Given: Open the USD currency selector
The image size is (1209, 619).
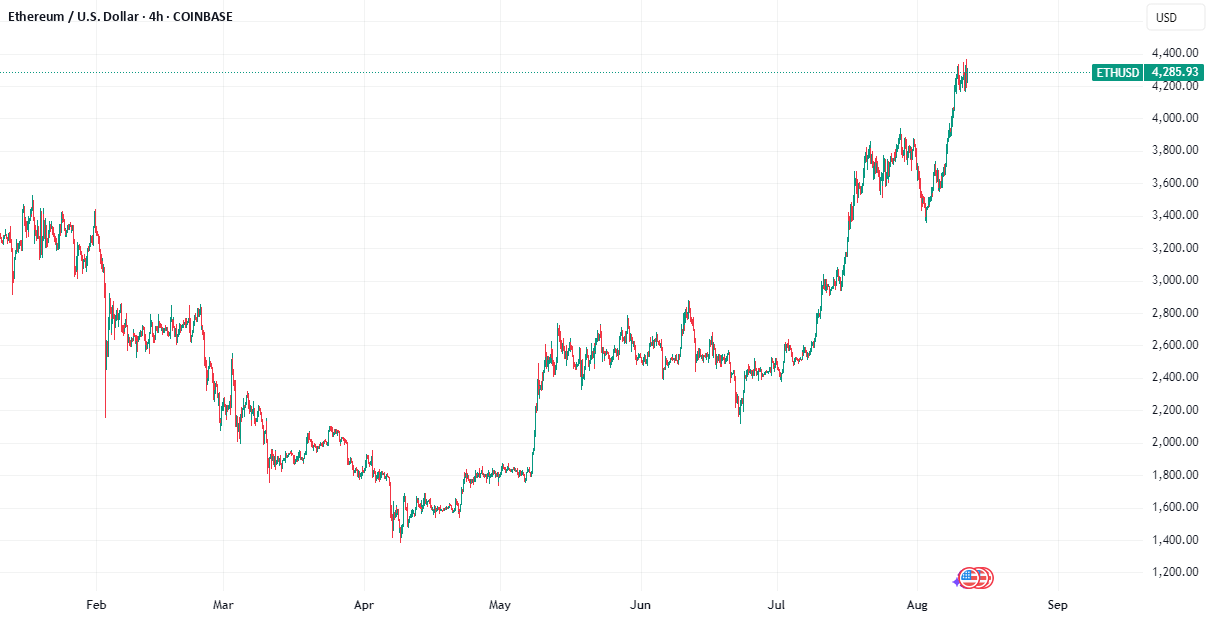Looking at the screenshot, I should pos(1166,18).
